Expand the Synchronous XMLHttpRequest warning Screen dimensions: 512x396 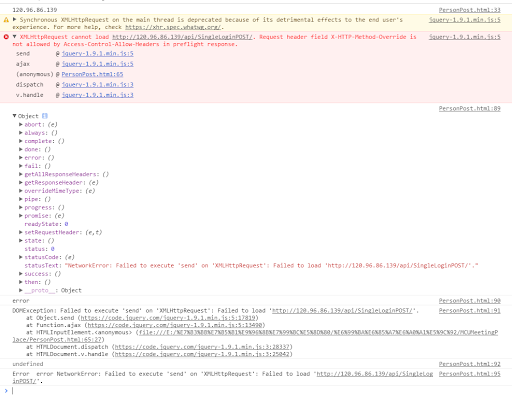click(x=15, y=20)
